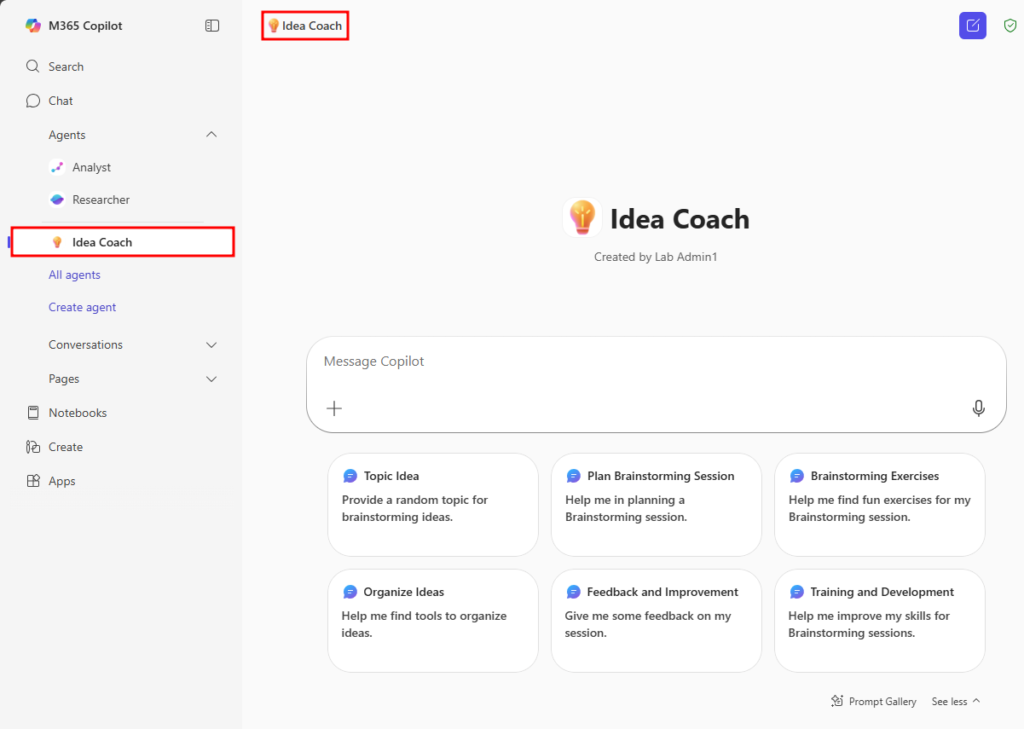Click the new chat compose icon

[x=972, y=26]
